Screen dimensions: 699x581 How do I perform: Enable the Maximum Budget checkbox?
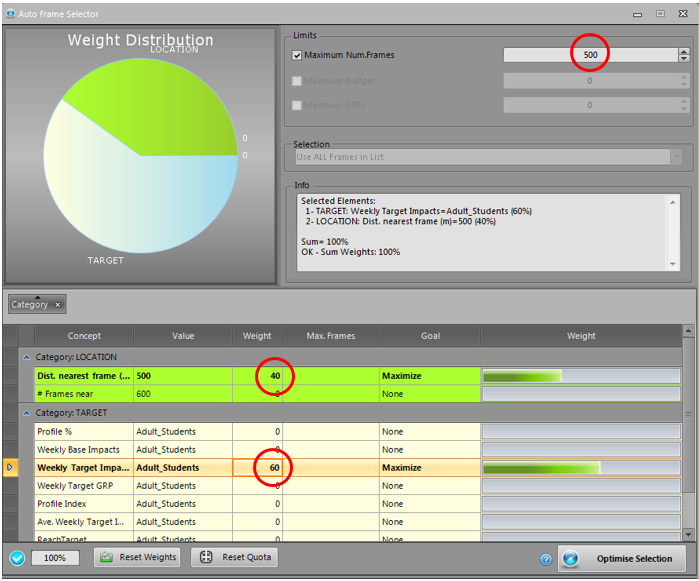[297, 81]
